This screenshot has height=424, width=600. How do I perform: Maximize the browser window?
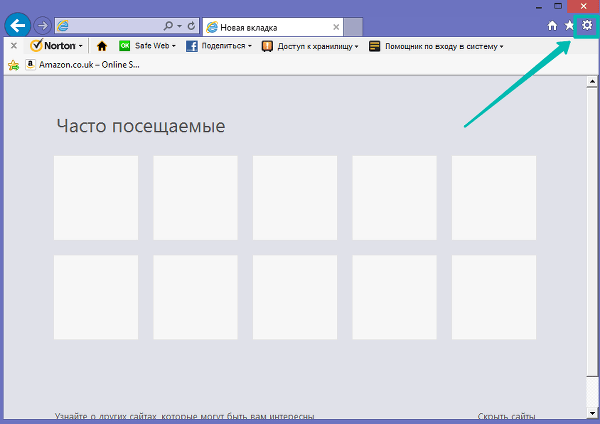558,6
